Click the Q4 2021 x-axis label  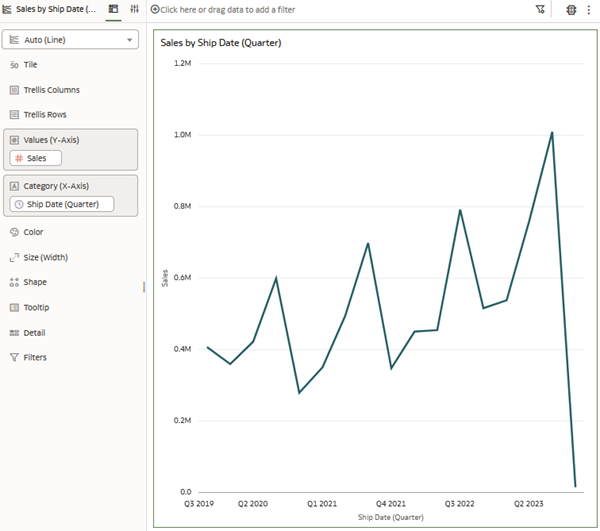(x=391, y=504)
